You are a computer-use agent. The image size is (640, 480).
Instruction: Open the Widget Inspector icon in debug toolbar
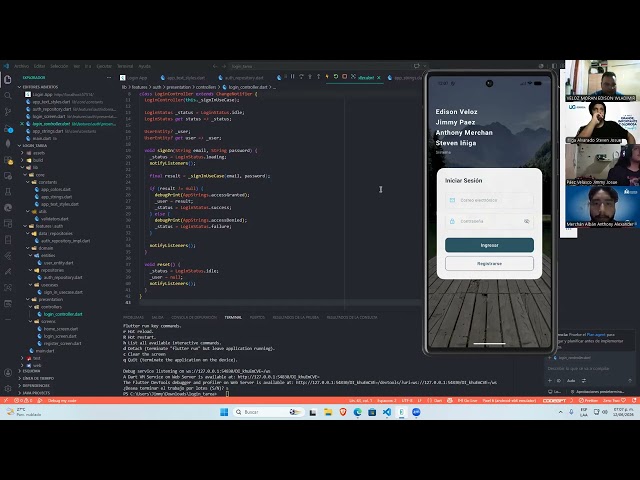[353, 77]
